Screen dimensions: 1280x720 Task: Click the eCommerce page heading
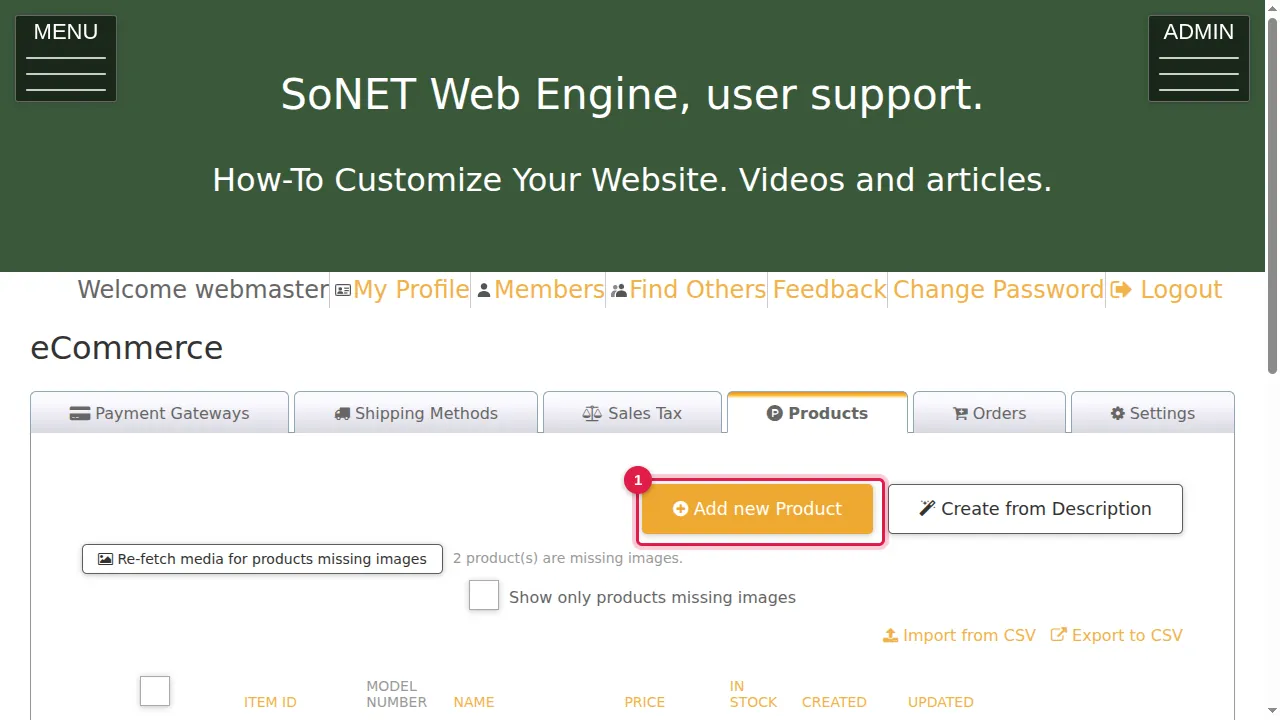pyautogui.click(x=127, y=348)
